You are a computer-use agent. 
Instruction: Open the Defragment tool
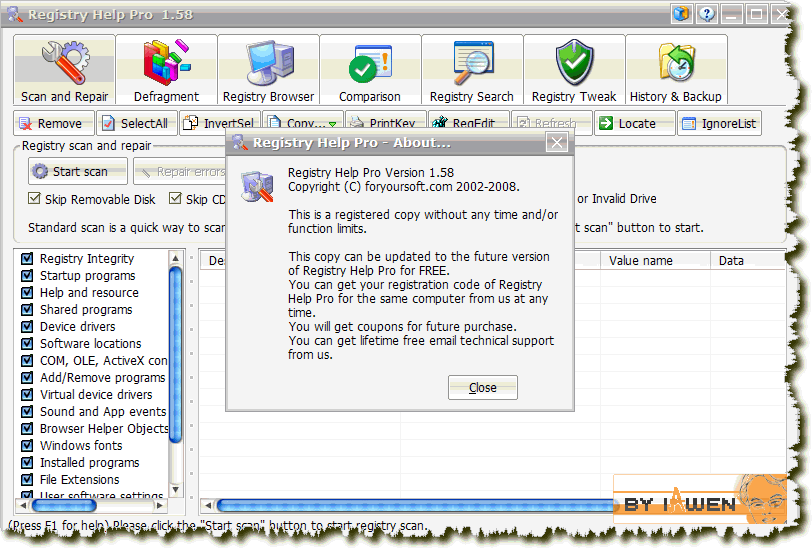coord(166,70)
